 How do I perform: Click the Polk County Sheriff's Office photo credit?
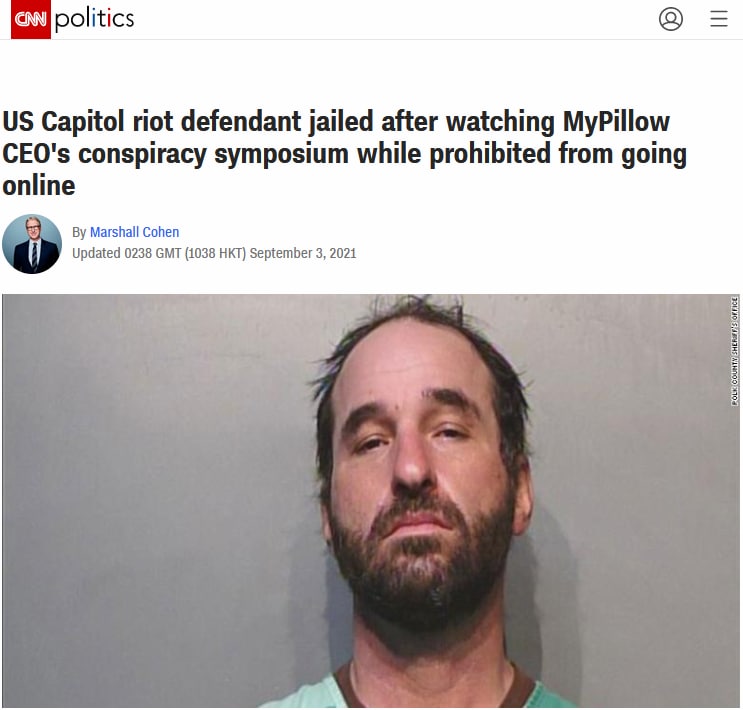(734, 351)
